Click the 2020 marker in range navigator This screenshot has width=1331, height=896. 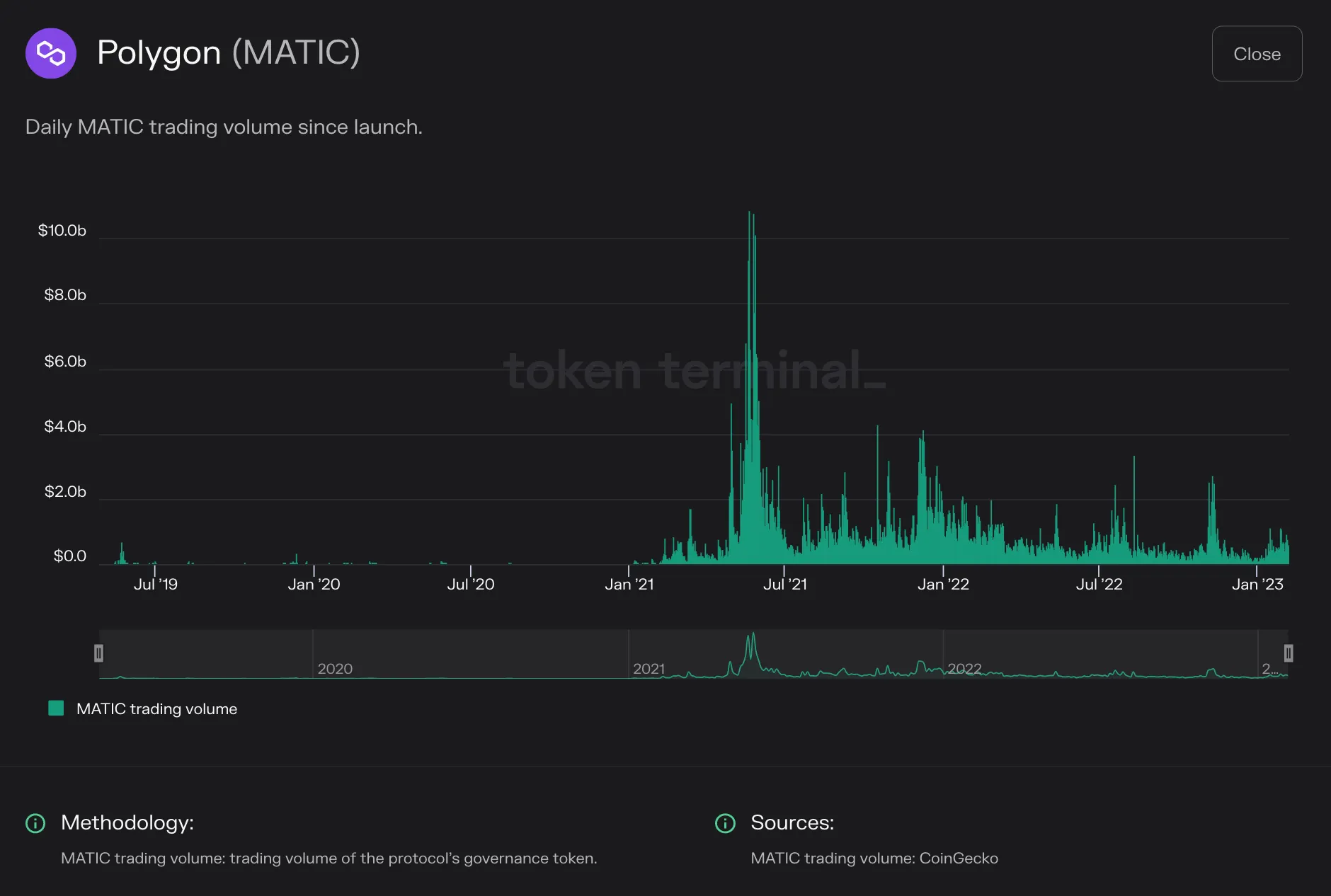[x=335, y=669]
